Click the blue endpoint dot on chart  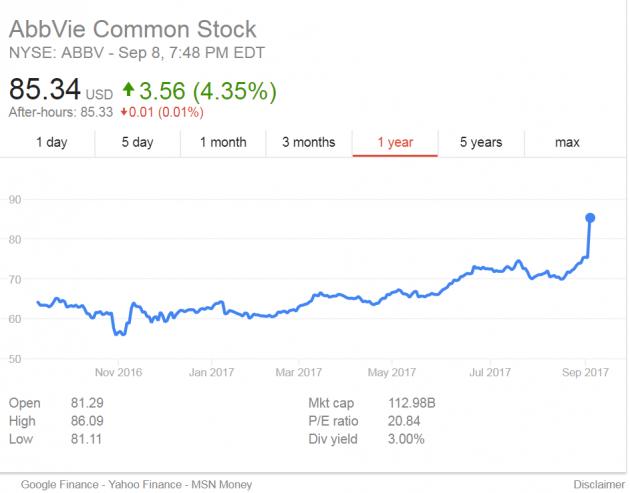click(x=590, y=217)
